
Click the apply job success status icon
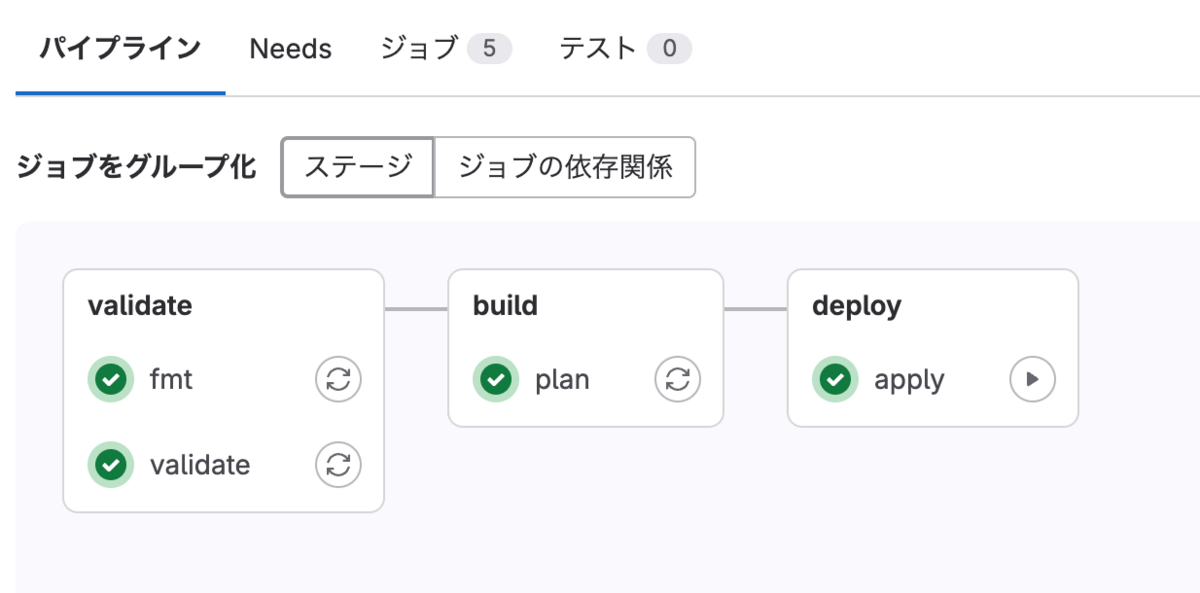835,379
